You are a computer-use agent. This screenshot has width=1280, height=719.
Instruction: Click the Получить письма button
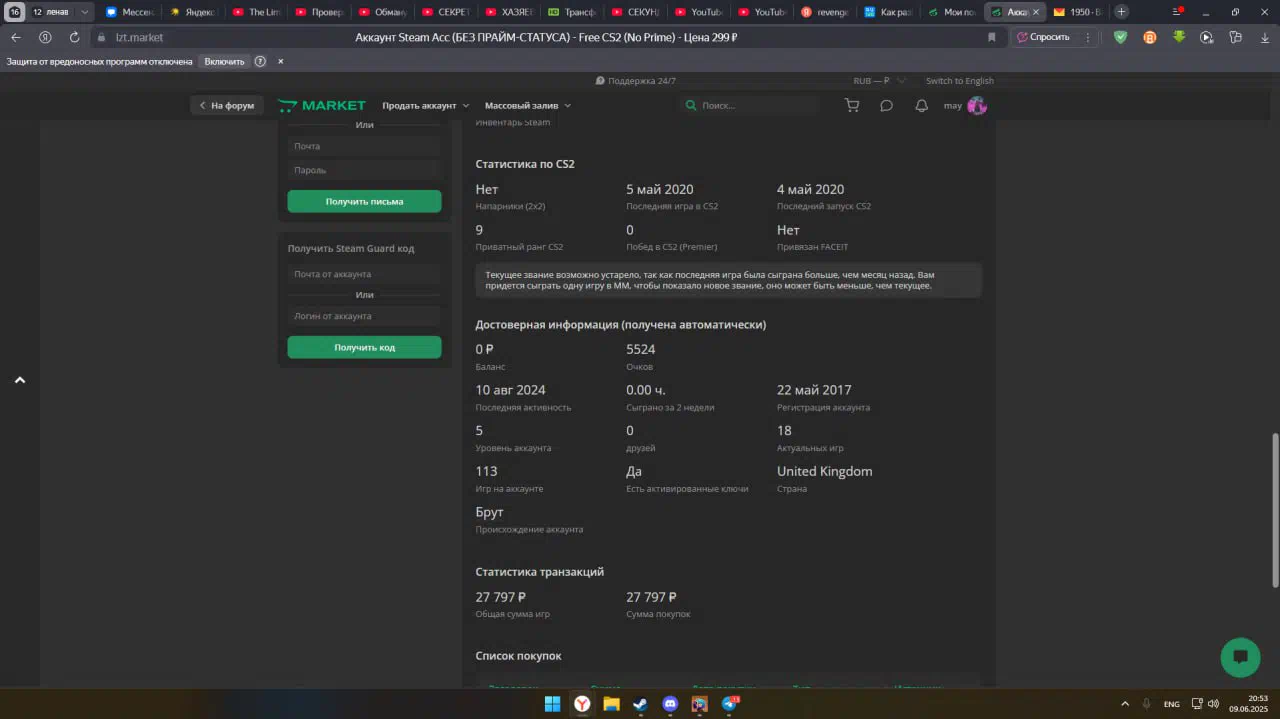(364, 201)
